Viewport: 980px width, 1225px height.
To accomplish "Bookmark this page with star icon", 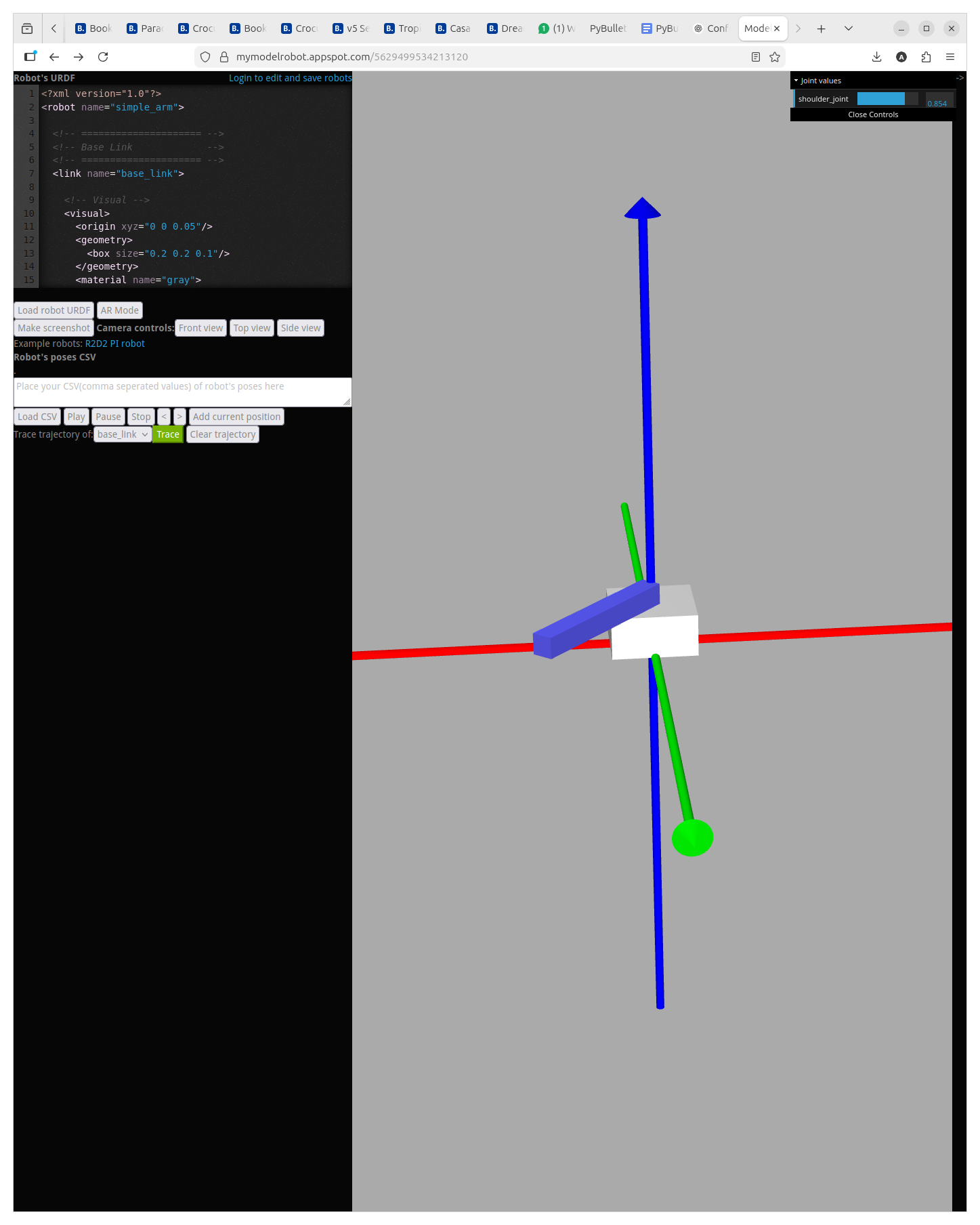I will pyautogui.click(x=775, y=57).
